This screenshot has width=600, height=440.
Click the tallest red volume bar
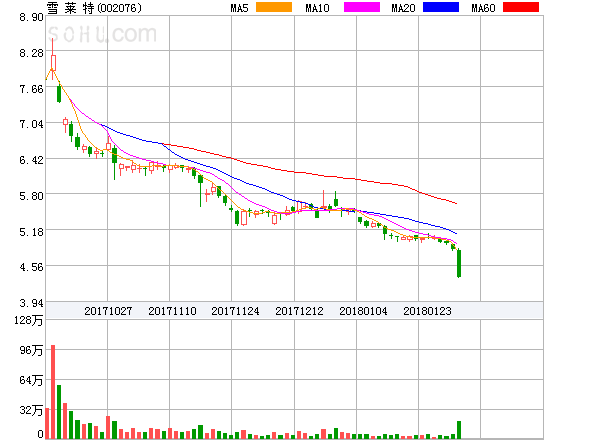click(53, 392)
